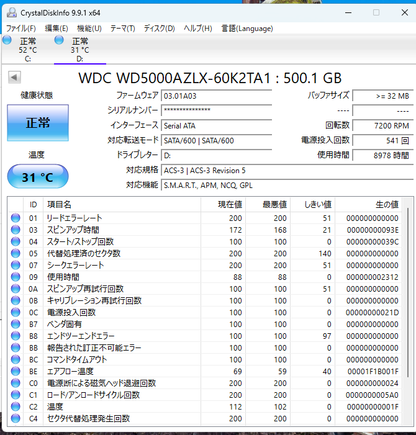Image resolution: width=416 pixels, height=435 pixels.
Task: Click the previous disk arrow button
Action: [x=14, y=78]
